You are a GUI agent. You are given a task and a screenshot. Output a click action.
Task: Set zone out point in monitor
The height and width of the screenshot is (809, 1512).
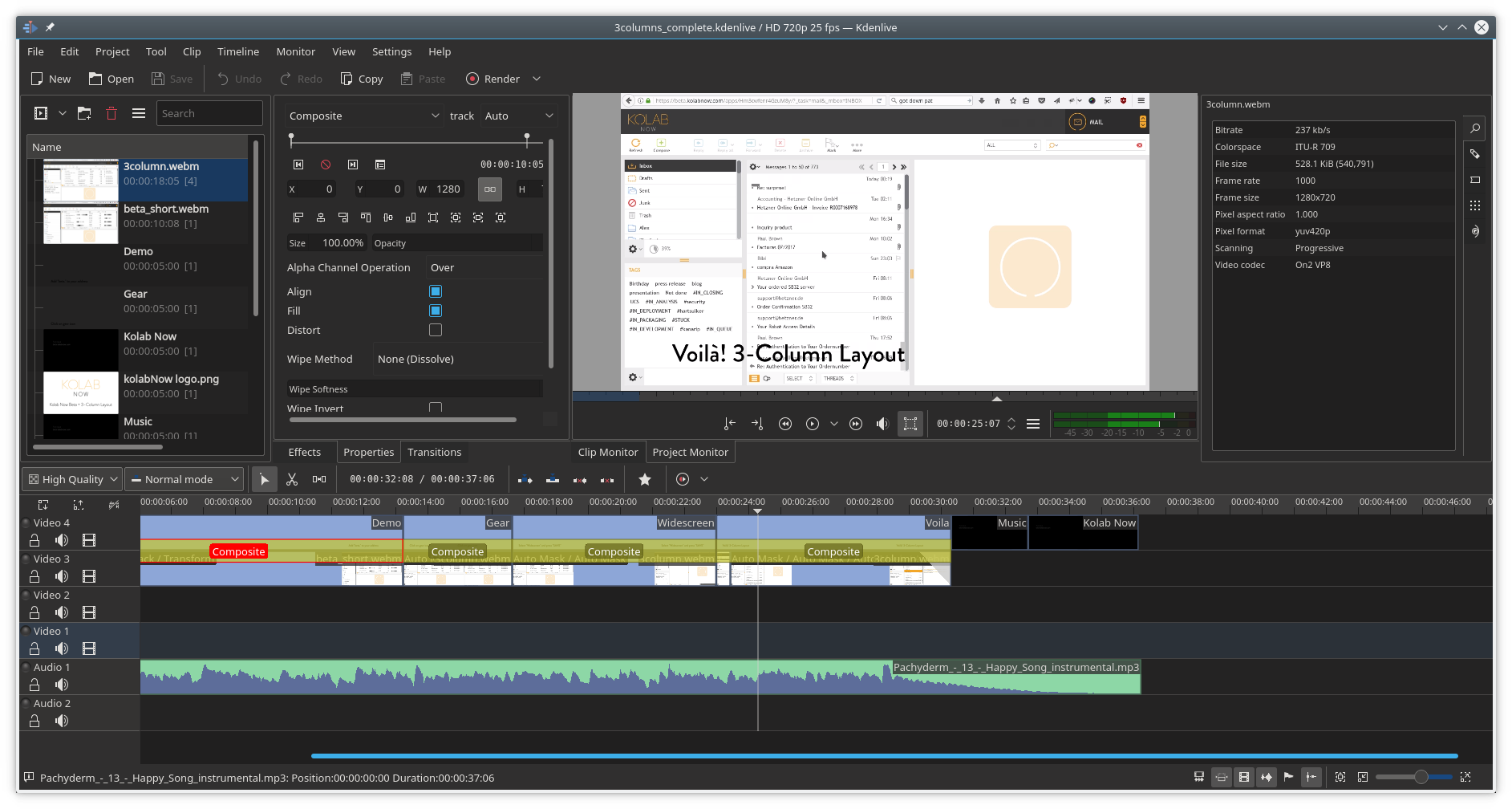tap(757, 424)
